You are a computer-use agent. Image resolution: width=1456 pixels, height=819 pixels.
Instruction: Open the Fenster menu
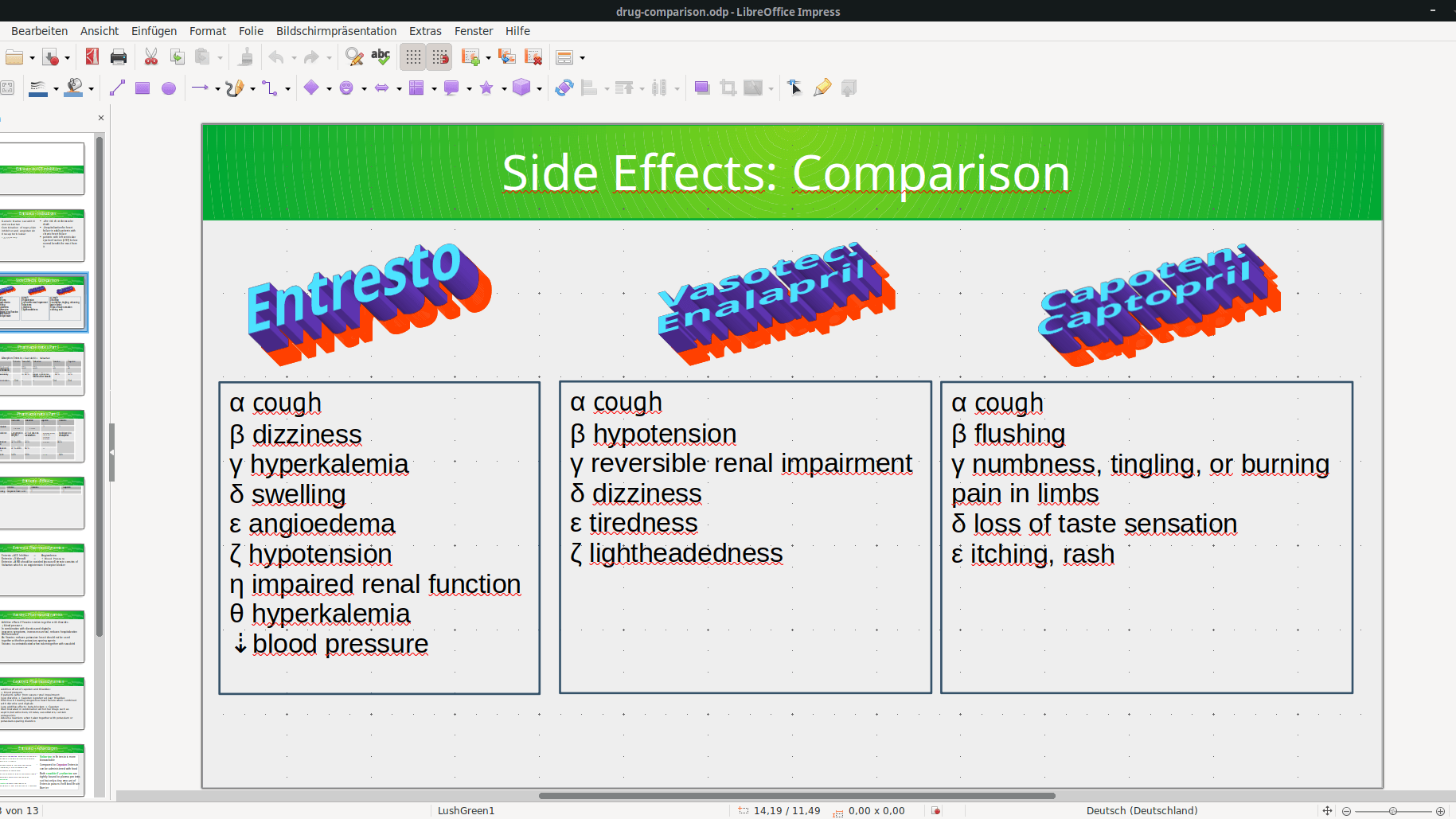(474, 31)
